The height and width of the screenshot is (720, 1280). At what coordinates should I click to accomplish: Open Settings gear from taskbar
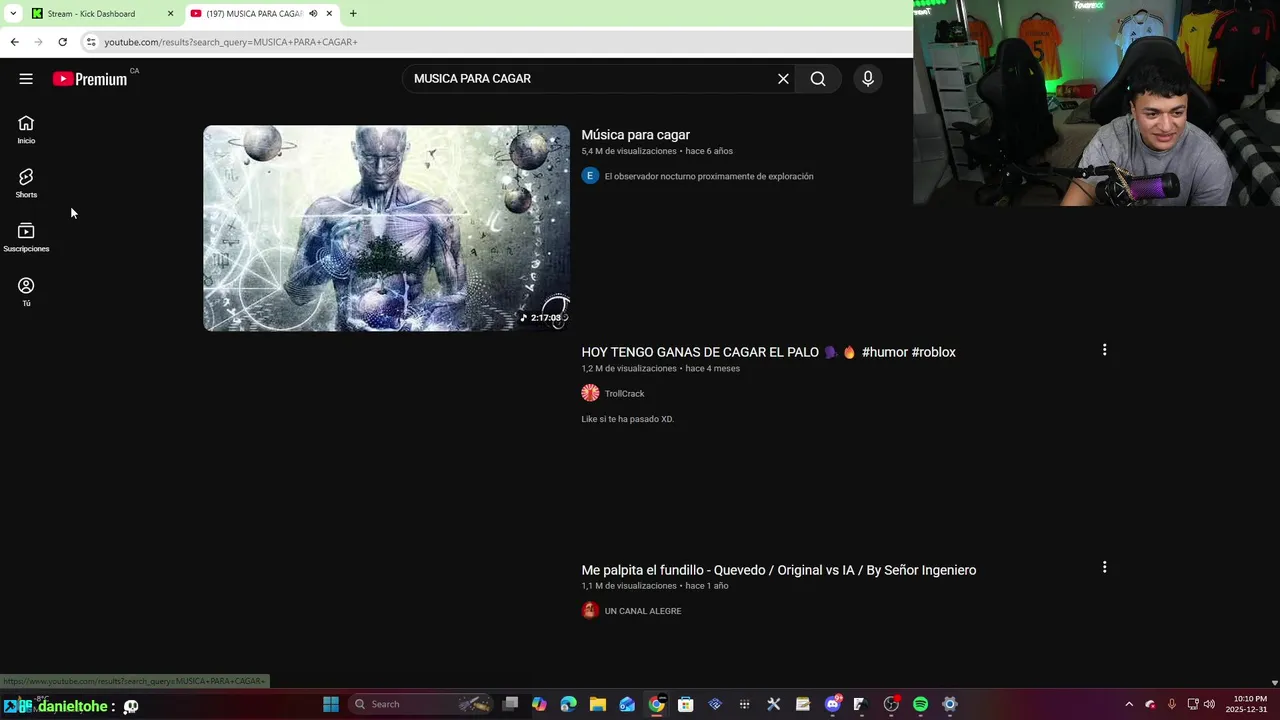pos(950,704)
